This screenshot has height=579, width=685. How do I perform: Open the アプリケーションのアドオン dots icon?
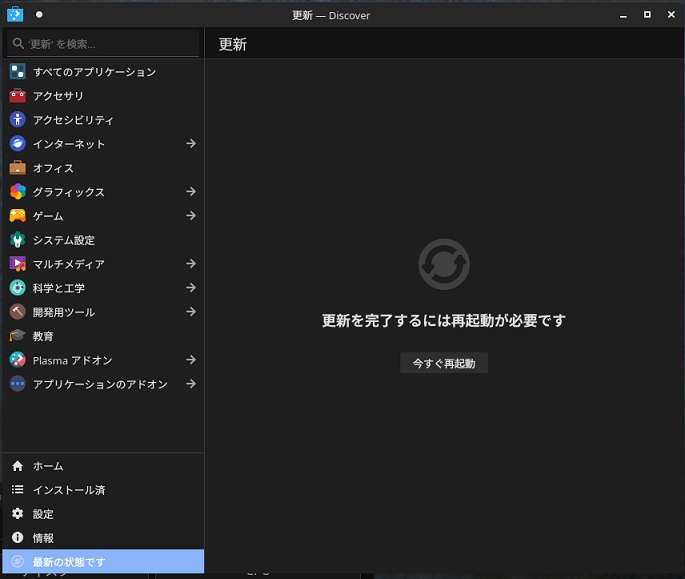tap(17, 384)
